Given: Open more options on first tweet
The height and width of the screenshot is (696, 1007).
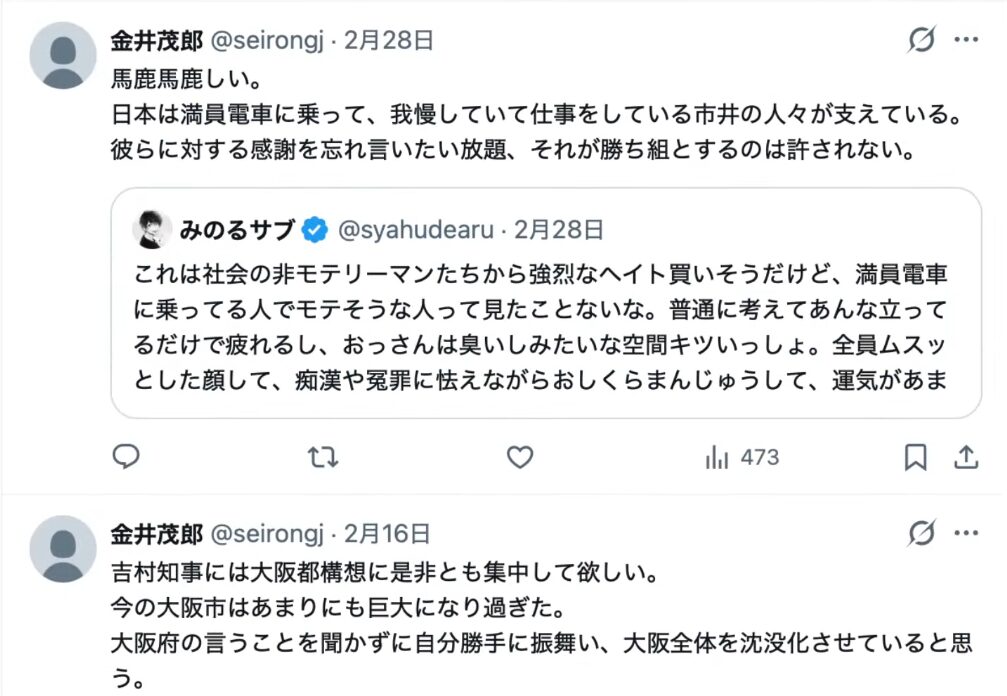Looking at the screenshot, I should click(x=966, y=41).
